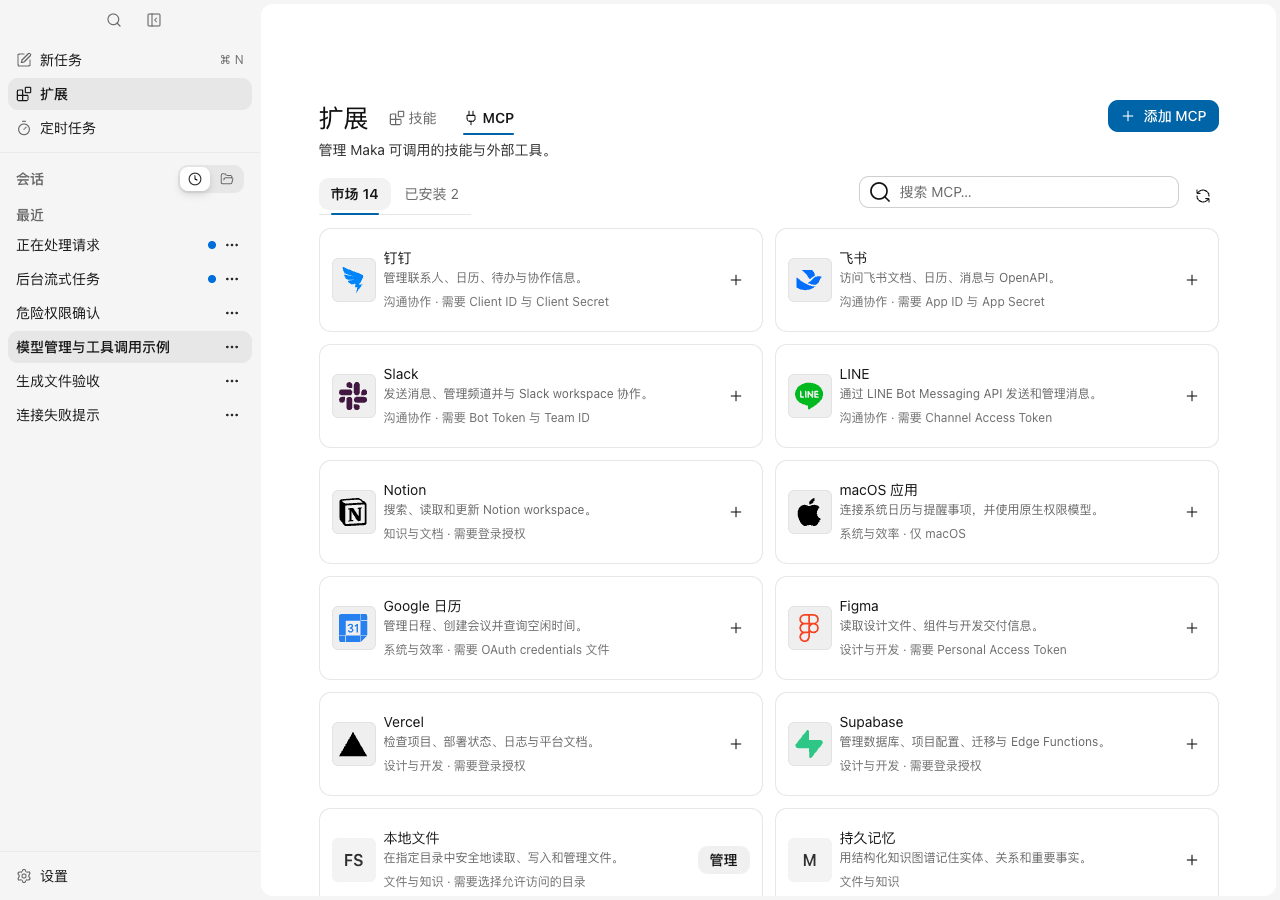Click the 持久记忆 M icon
The width and height of the screenshot is (1280, 900).
(x=810, y=860)
